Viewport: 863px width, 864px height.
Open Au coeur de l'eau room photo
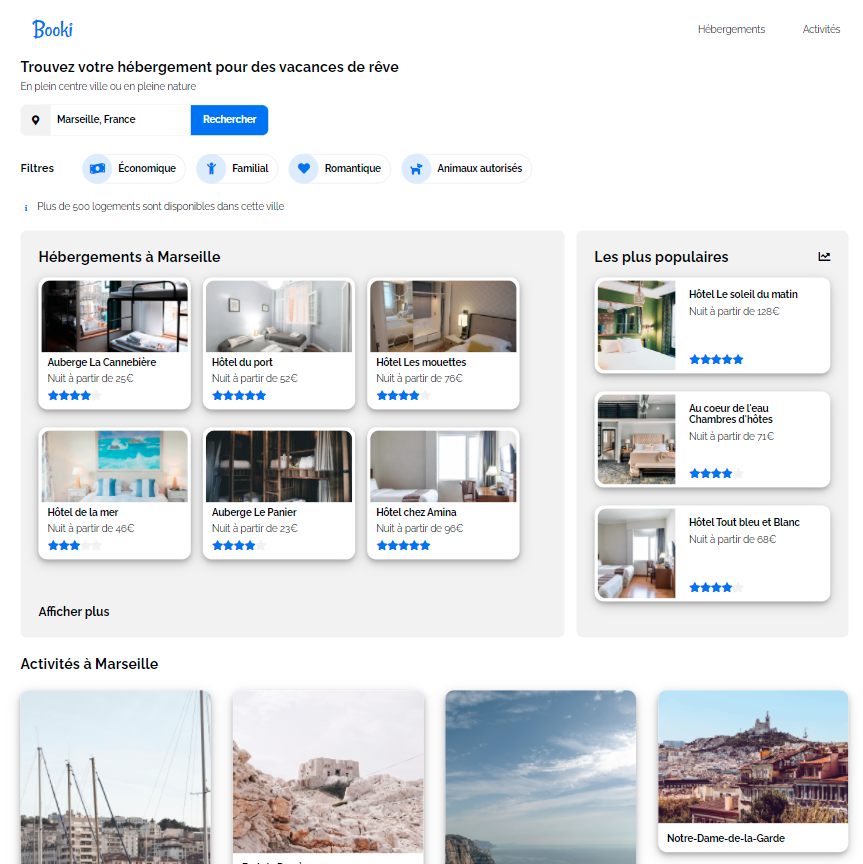pos(637,439)
